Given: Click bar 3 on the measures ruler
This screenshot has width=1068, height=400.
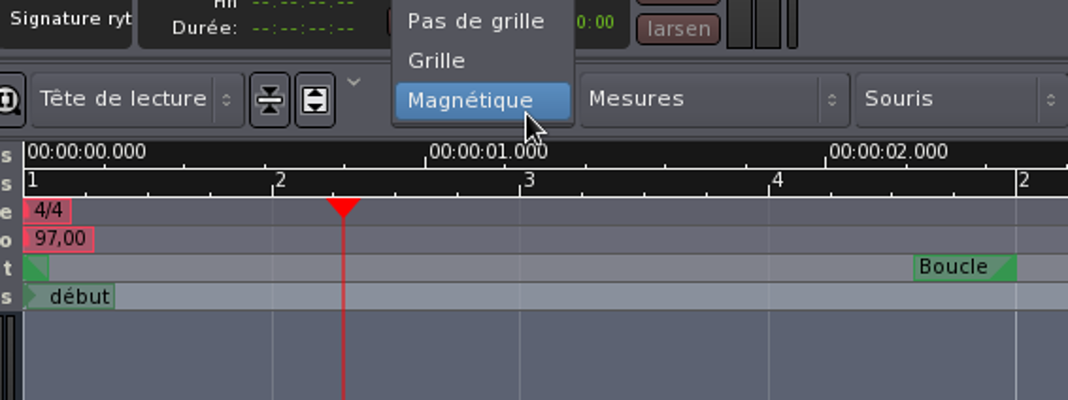Looking at the screenshot, I should tap(529, 181).
